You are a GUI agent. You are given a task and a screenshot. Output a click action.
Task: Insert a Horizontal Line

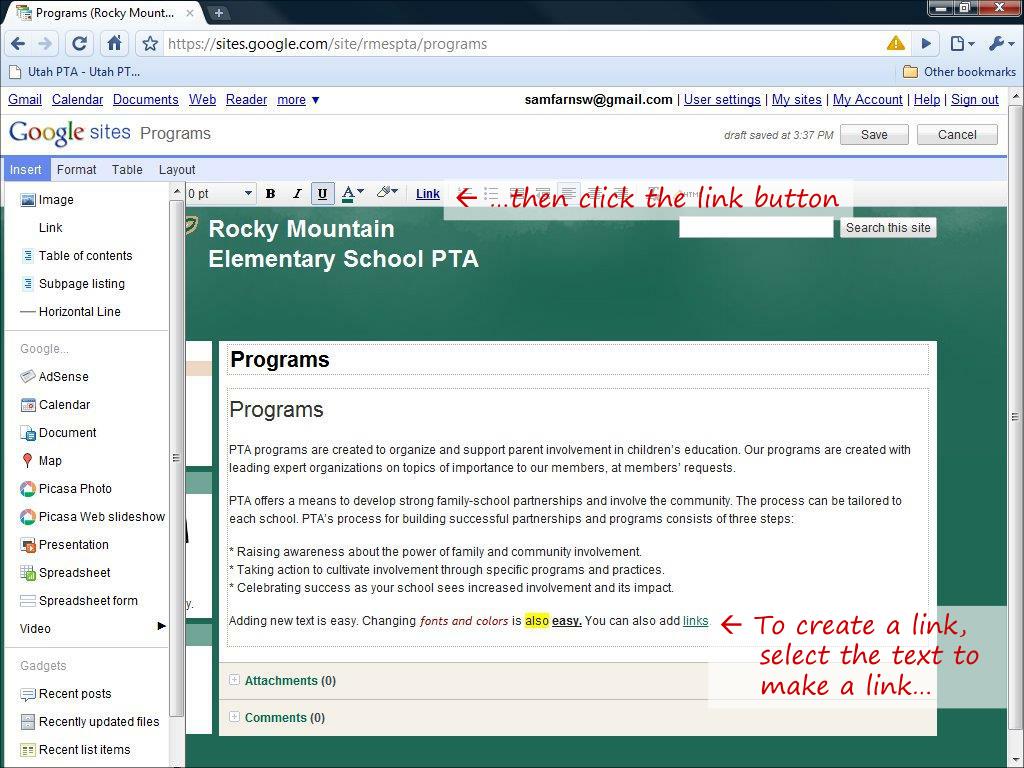(x=71, y=312)
